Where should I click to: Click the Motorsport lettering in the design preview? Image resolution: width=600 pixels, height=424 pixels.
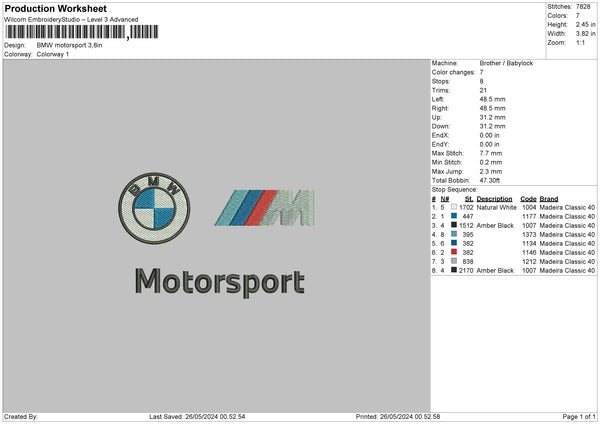tap(220, 283)
